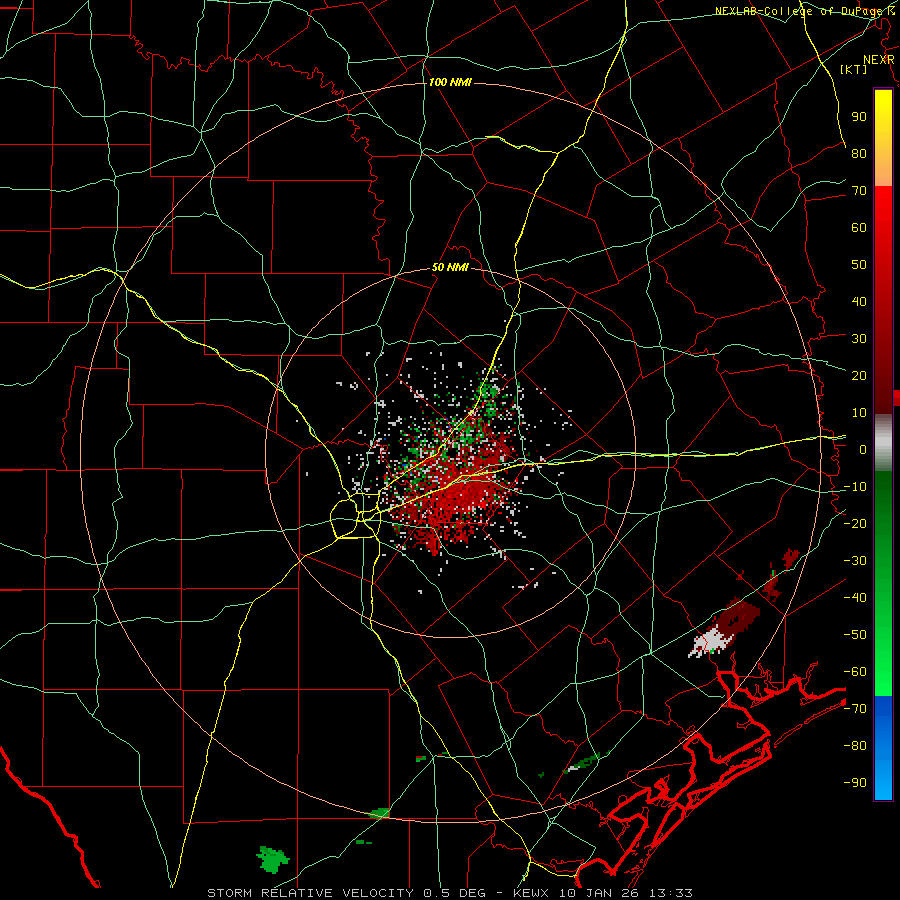Click the small red marker beside the scale

click(x=897, y=398)
